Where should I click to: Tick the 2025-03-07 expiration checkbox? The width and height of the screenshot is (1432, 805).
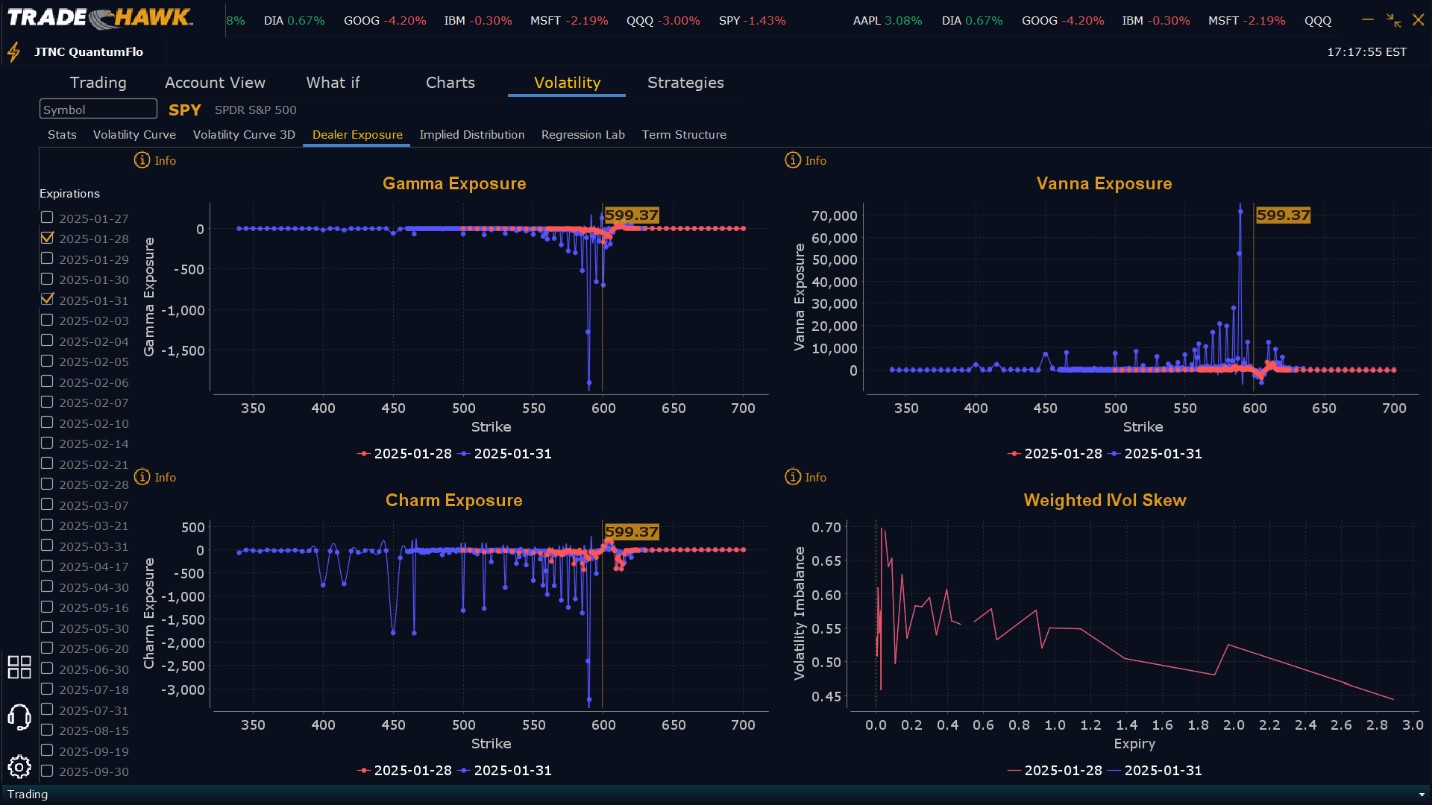click(x=47, y=505)
